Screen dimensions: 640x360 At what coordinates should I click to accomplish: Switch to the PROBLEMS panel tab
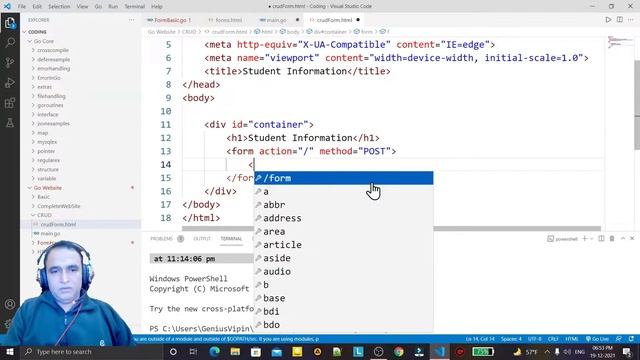coord(162,238)
